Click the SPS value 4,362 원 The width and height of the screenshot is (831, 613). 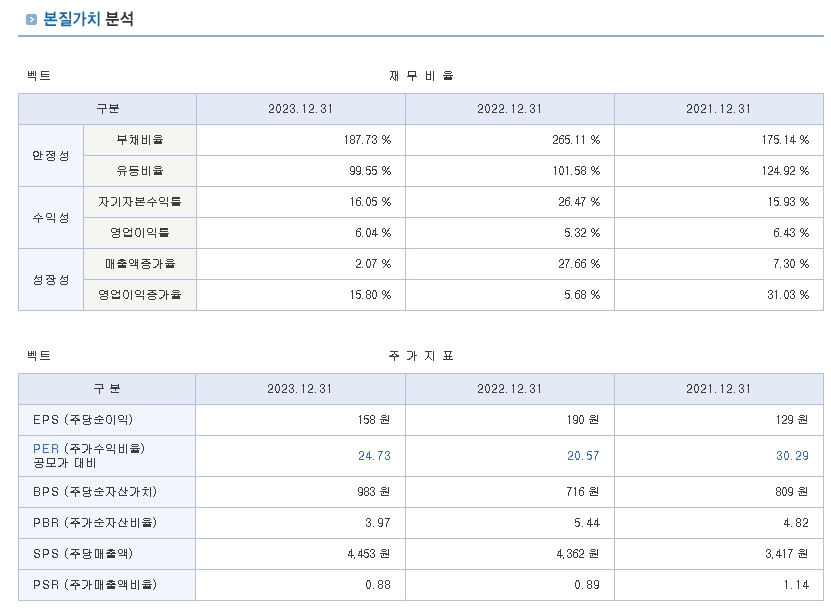click(578, 554)
